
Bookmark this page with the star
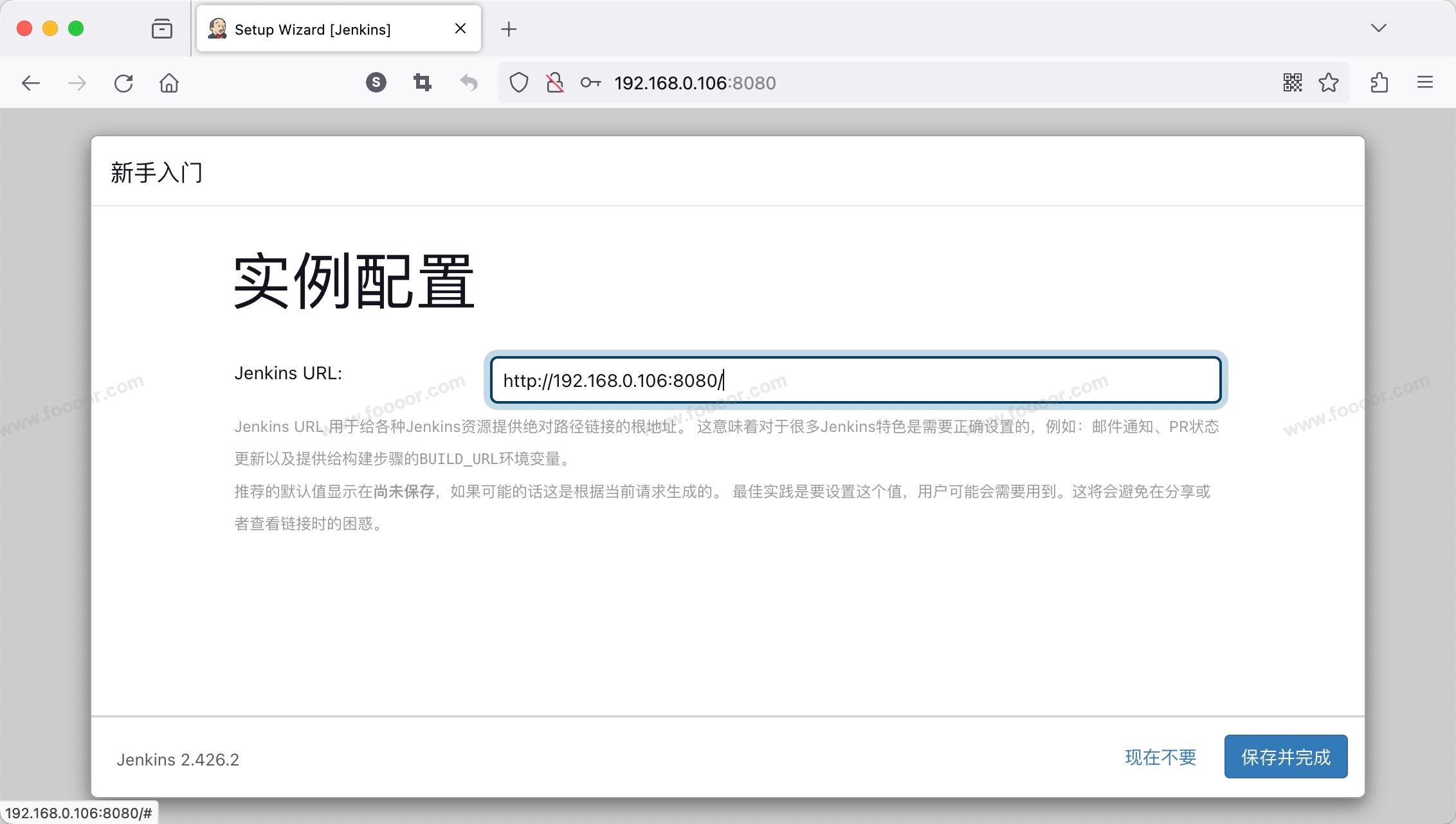coord(1329,83)
